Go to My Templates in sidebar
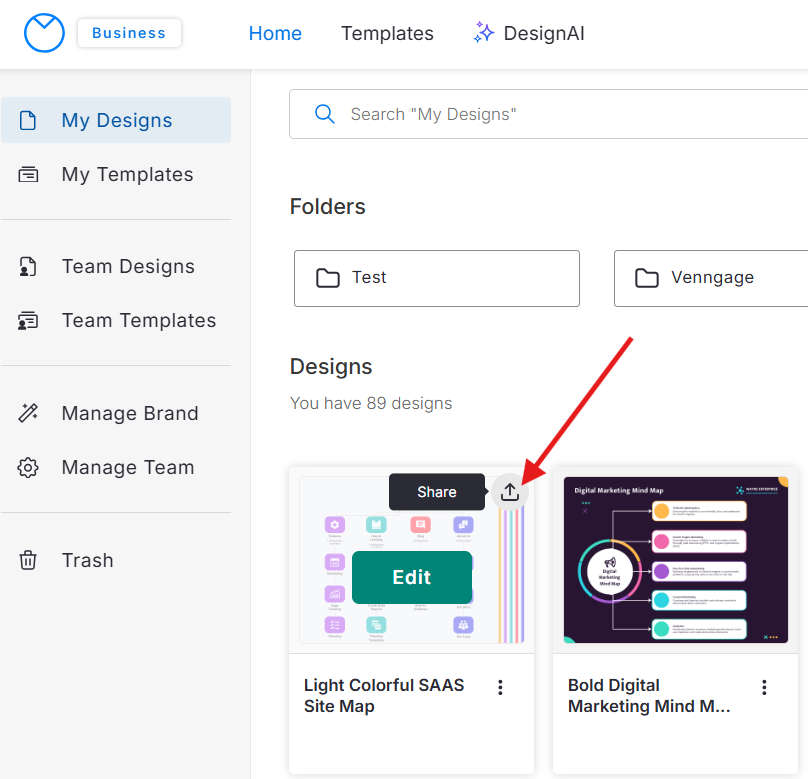 (127, 174)
